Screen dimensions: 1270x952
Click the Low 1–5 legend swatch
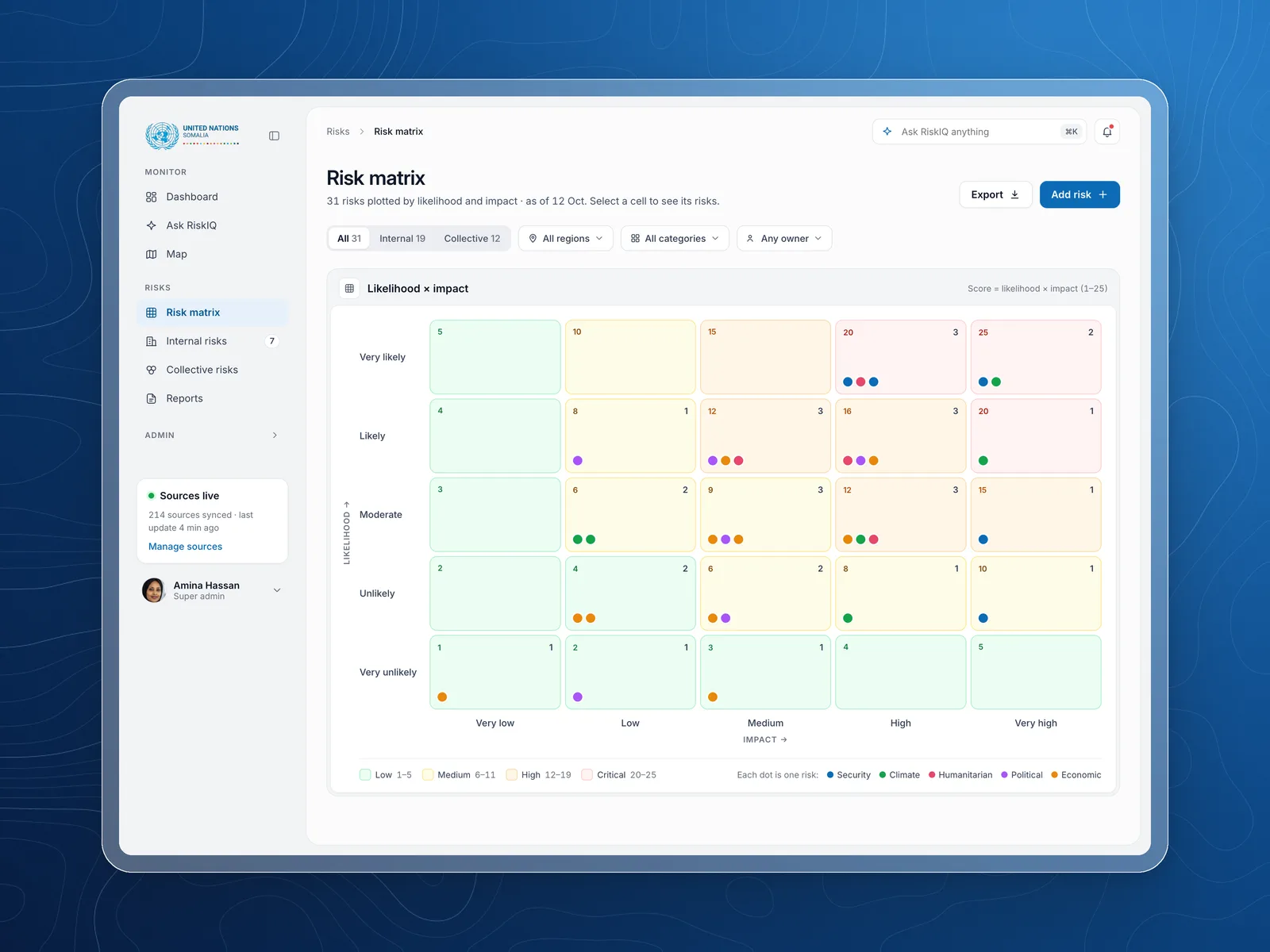click(365, 775)
